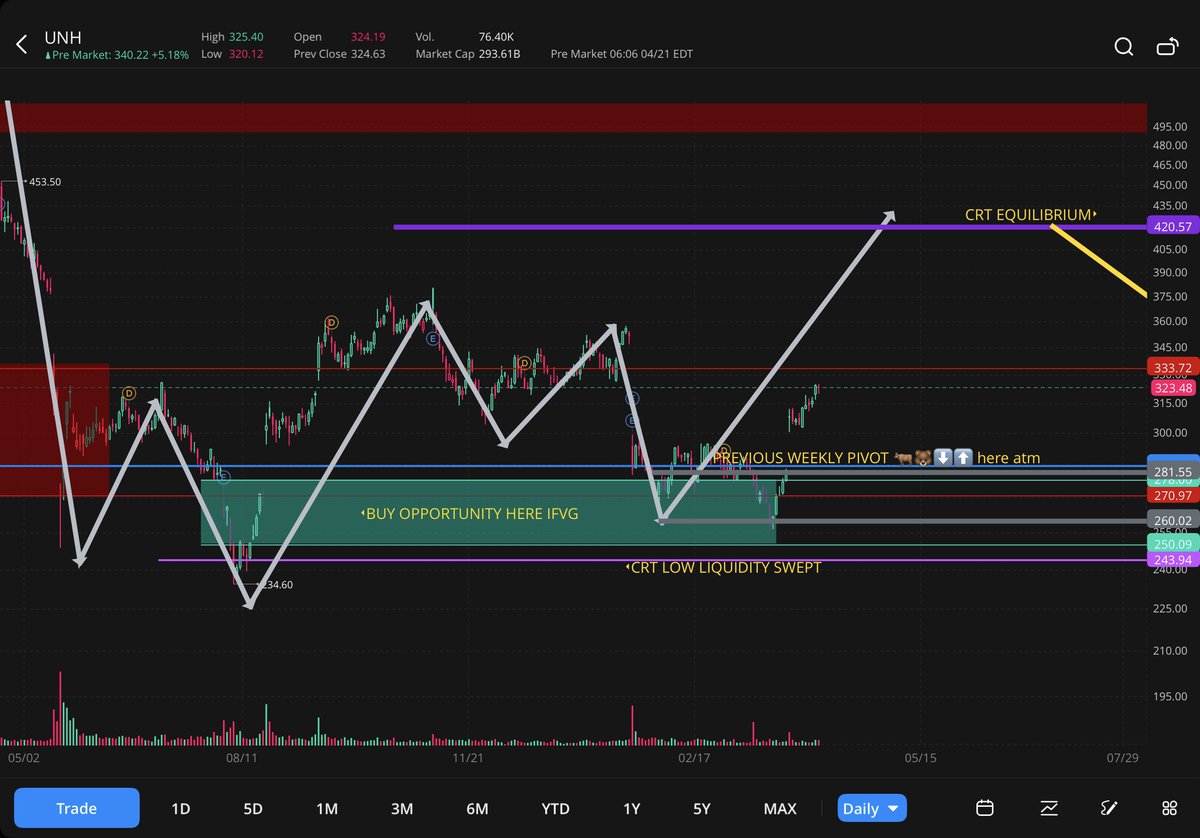Tap the High 325.40 value
Screen dimensions: 1200x838
246,37
